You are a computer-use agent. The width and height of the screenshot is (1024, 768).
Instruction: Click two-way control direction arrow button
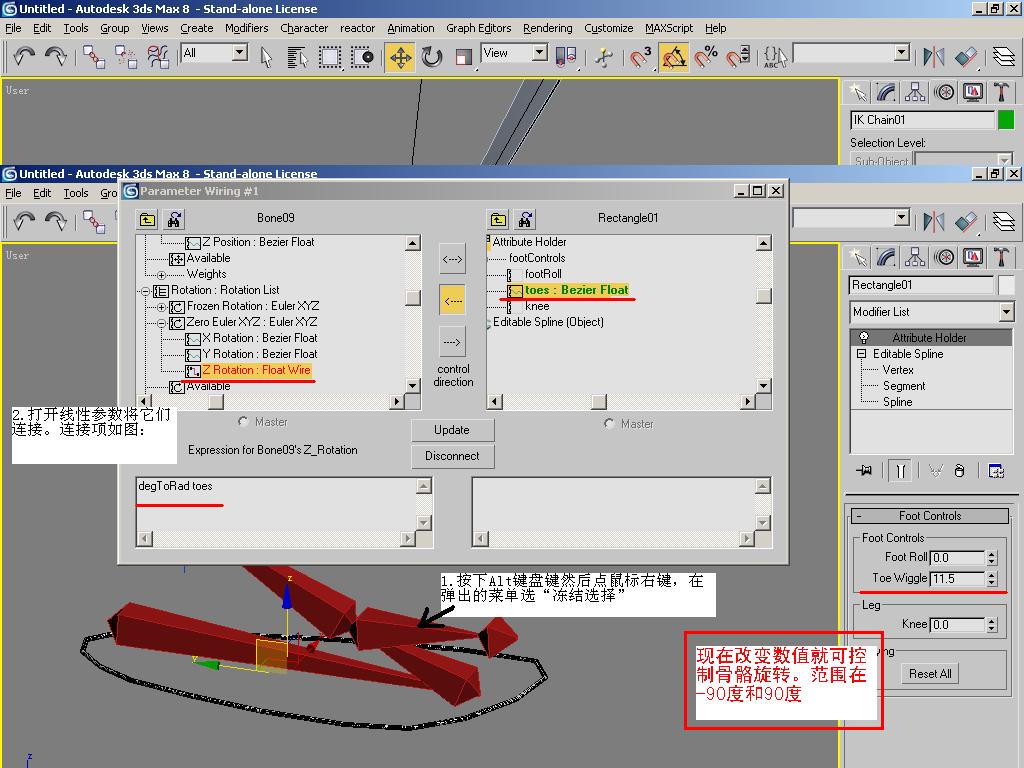(x=452, y=259)
